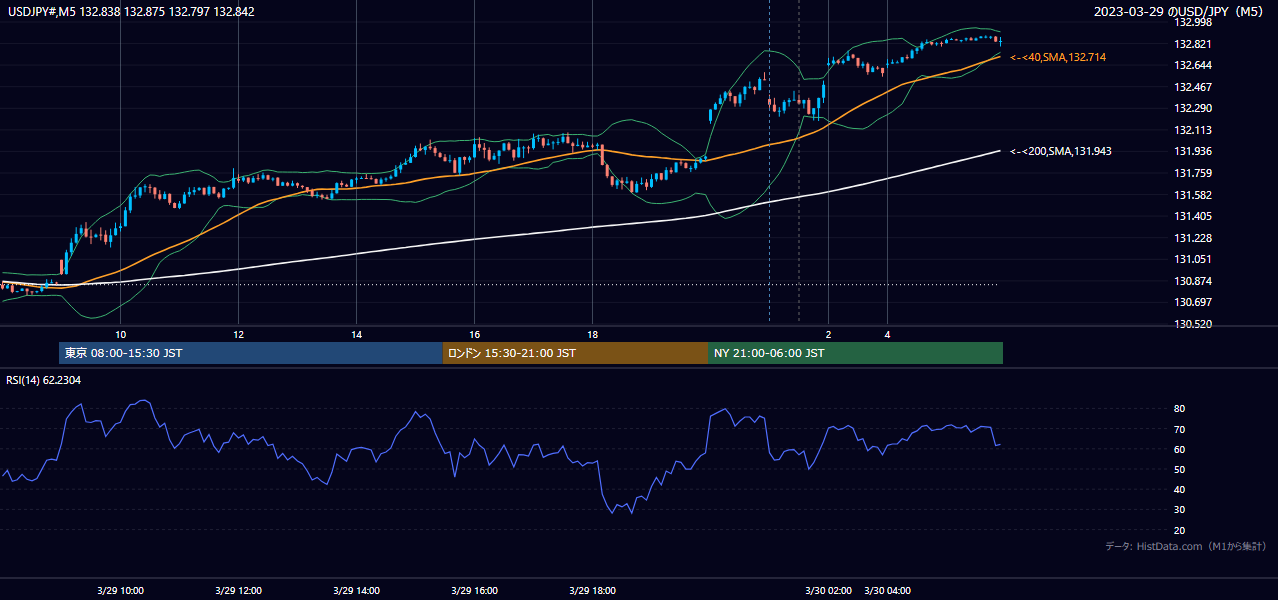Click the price axis value 130.697
This screenshot has height=600, width=1278.
1192,303
